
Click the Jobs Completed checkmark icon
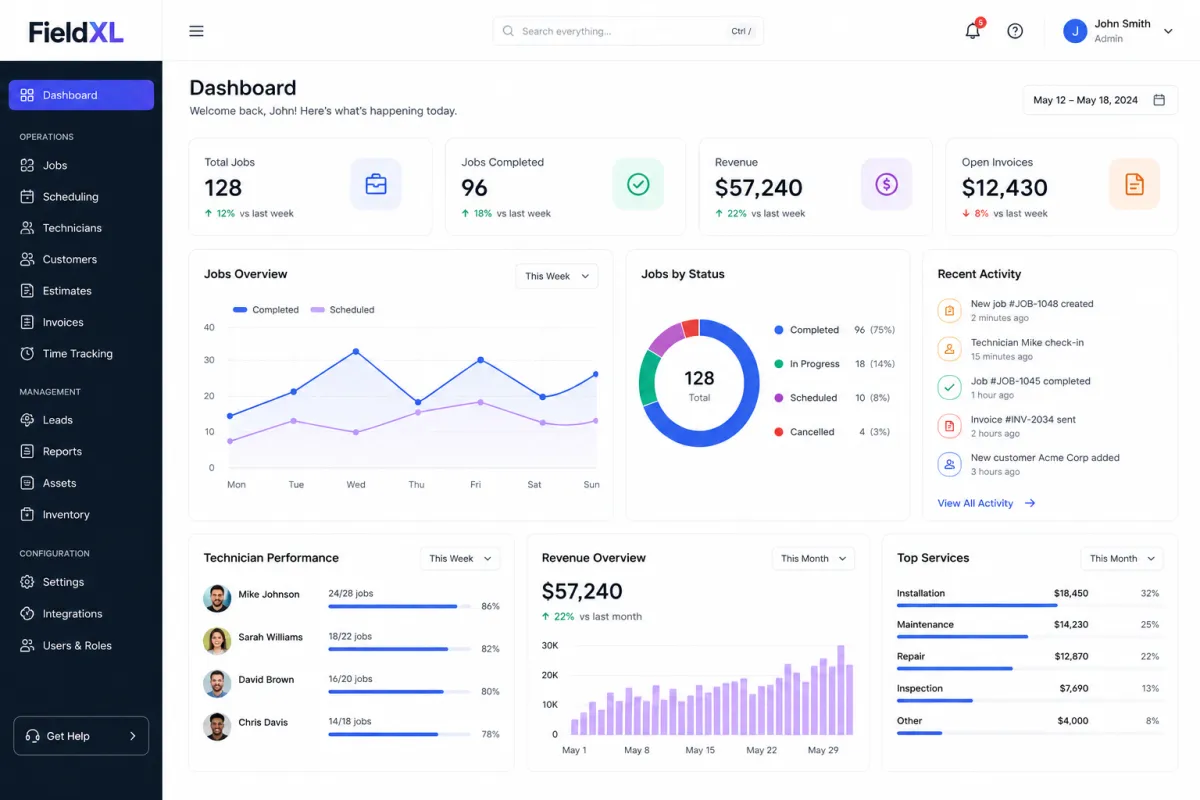(x=638, y=184)
